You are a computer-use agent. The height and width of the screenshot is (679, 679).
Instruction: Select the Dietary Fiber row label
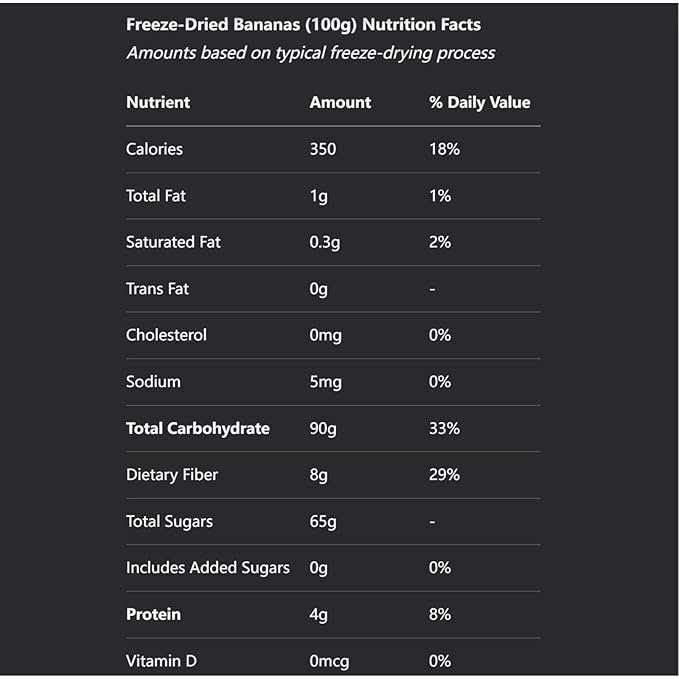click(172, 475)
